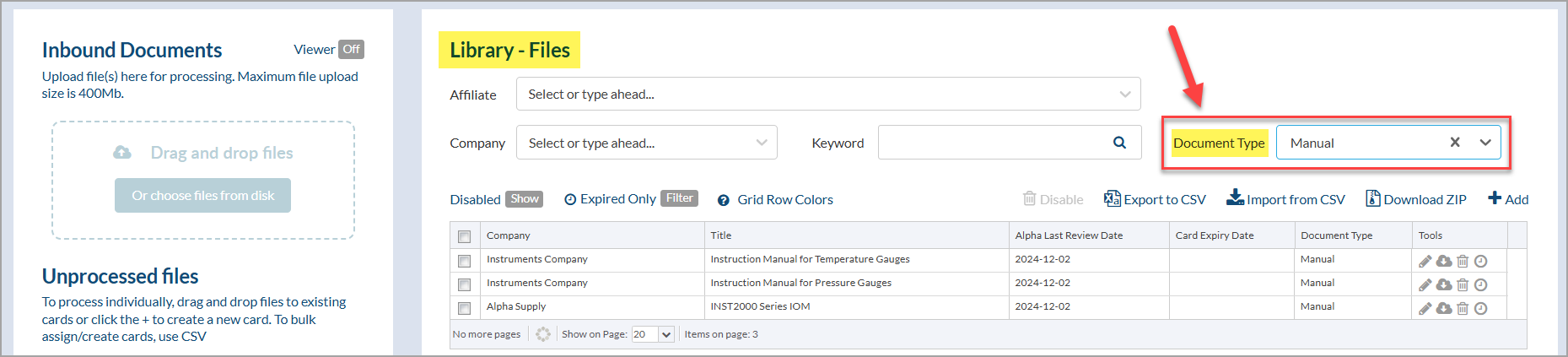Delete the INST2000 Series IOM with trash icon

pyautogui.click(x=1463, y=309)
